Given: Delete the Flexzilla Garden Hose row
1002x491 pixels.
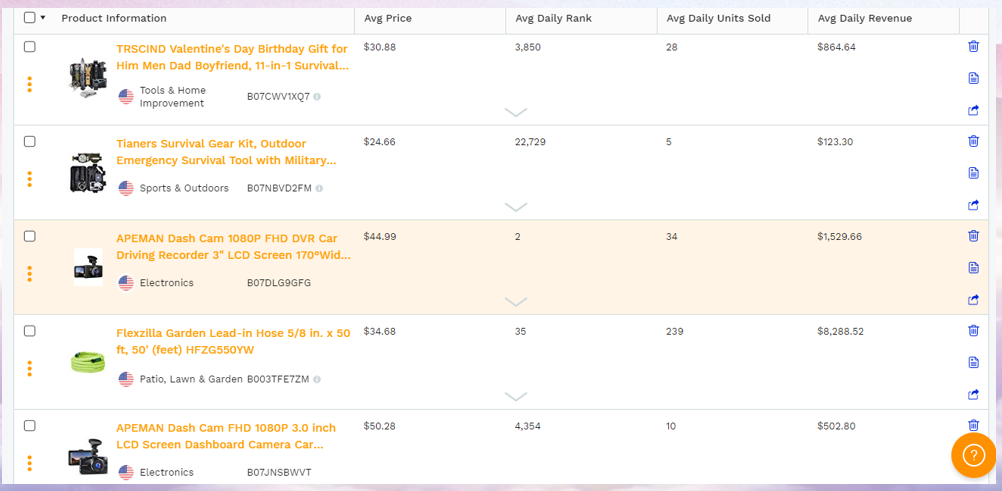Looking at the screenshot, I should (973, 330).
